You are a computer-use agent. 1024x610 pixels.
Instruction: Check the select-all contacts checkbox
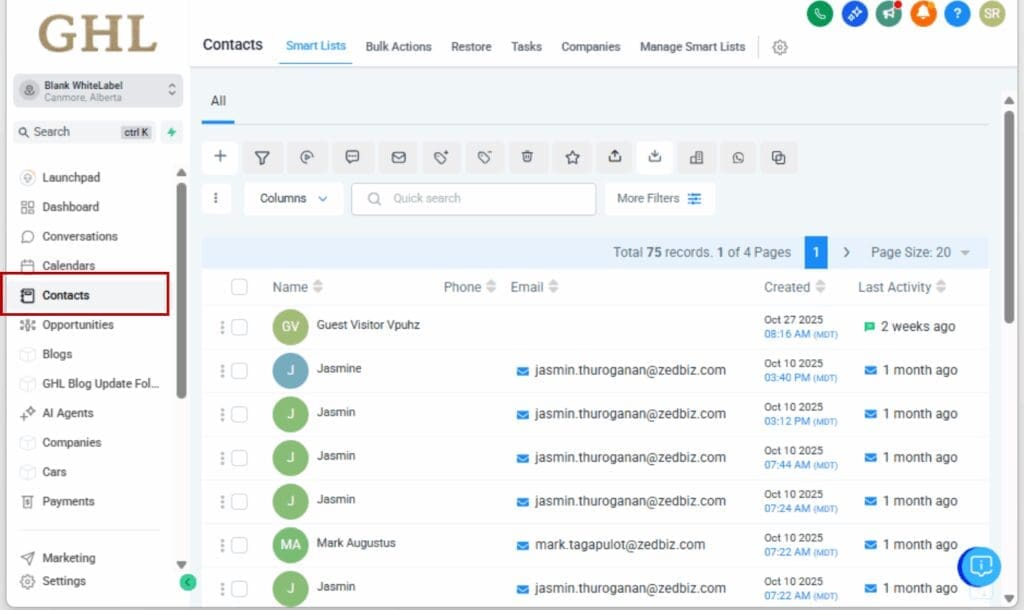click(x=240, y=287)
